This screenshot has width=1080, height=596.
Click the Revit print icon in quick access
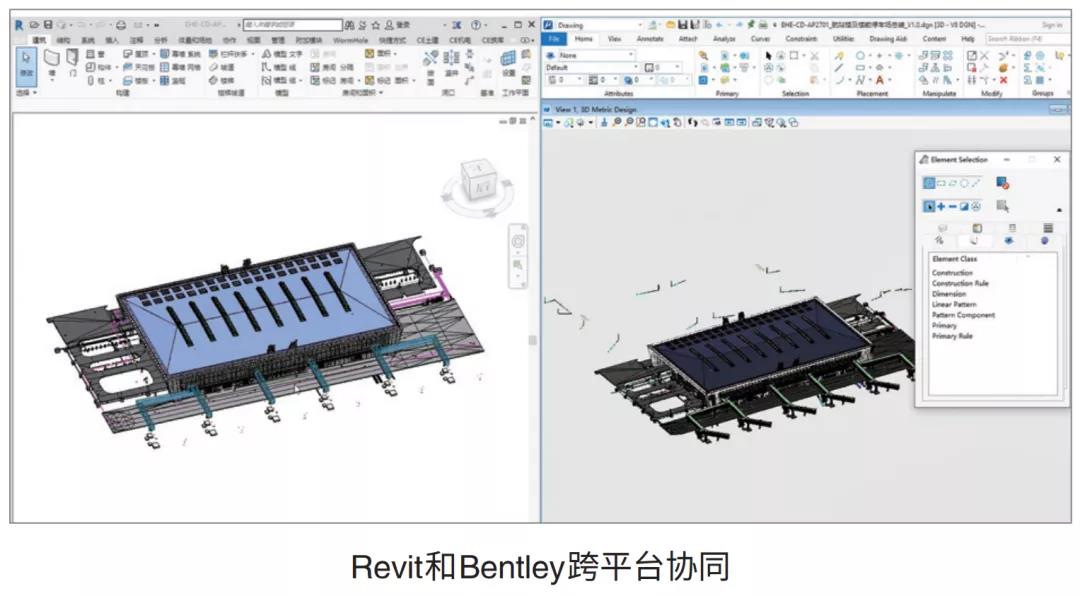click(x=121, y=25)
